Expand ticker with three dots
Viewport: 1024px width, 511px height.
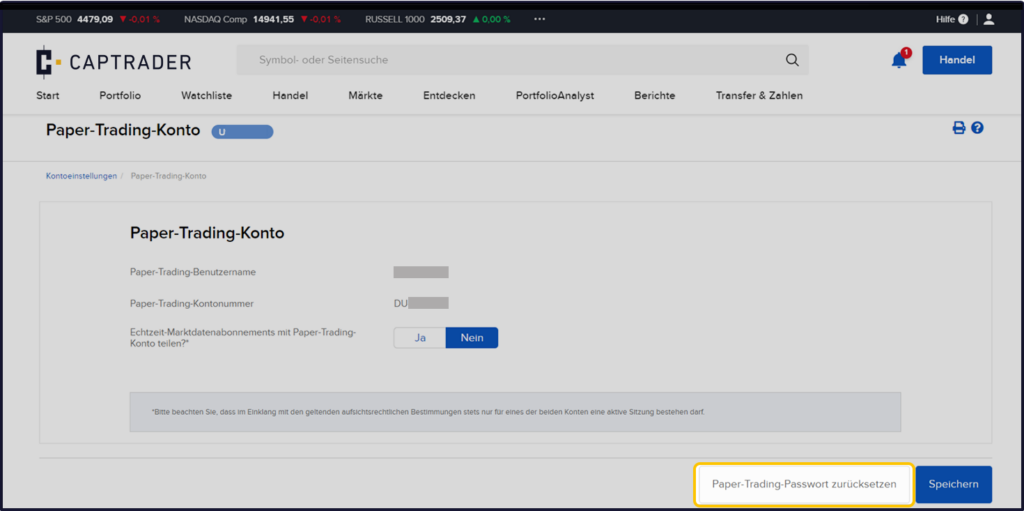(x=539, y=19)
